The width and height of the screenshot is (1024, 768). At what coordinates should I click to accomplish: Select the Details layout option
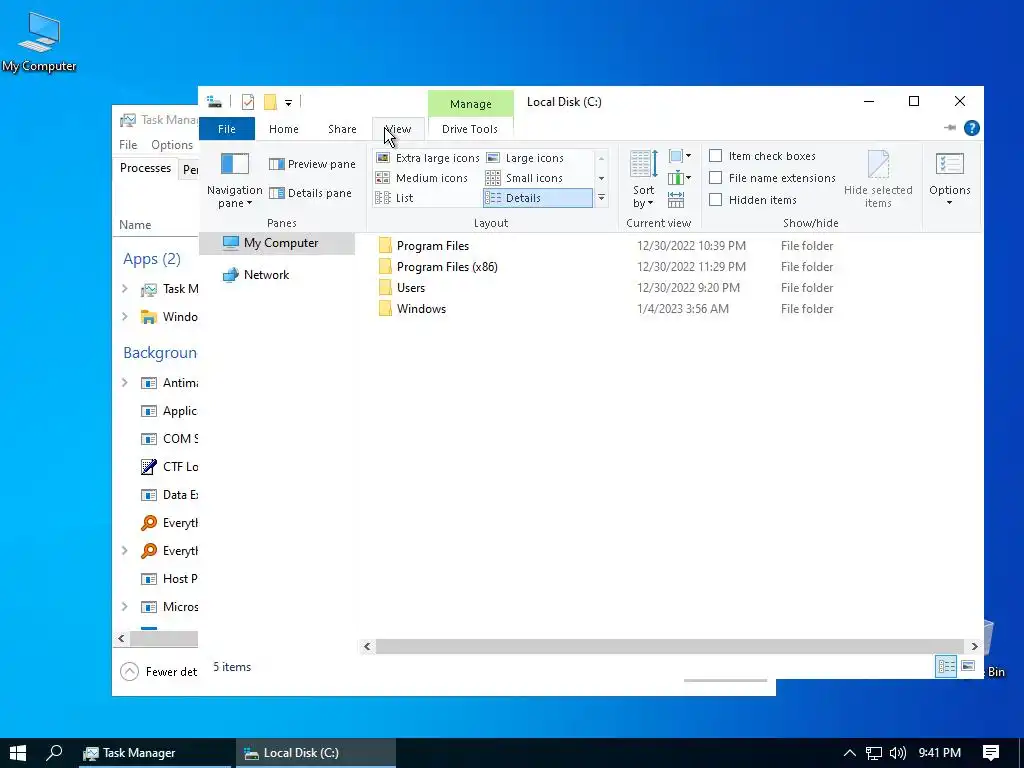537,198
